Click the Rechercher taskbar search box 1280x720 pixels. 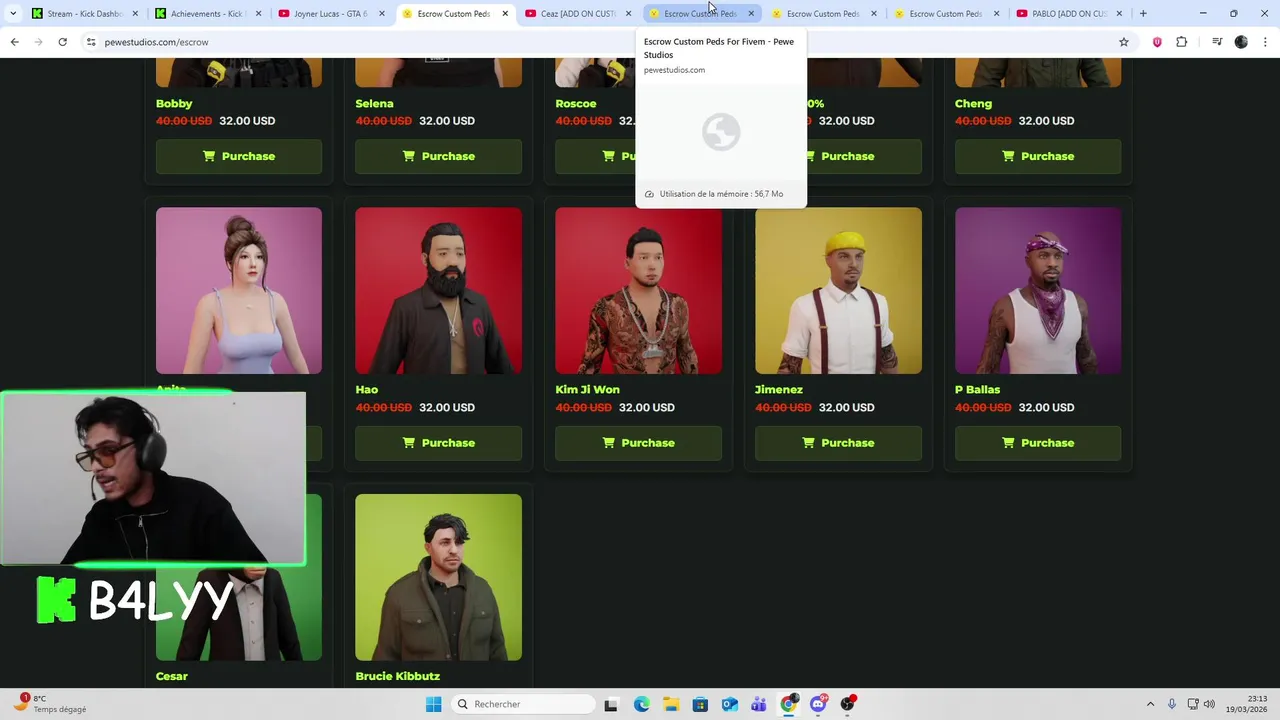click(x=521, y=704)
